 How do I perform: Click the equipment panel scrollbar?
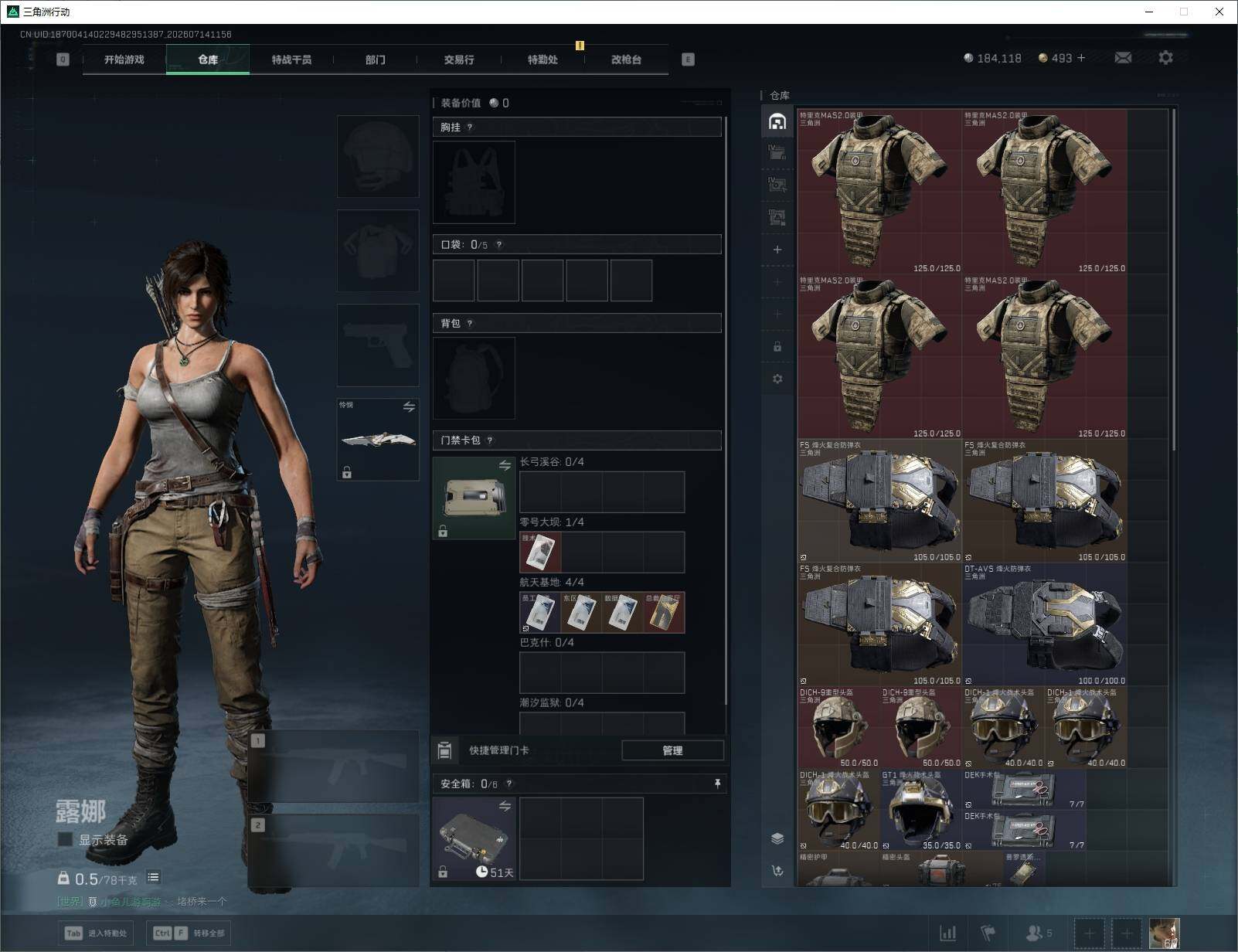click(726, 410)
